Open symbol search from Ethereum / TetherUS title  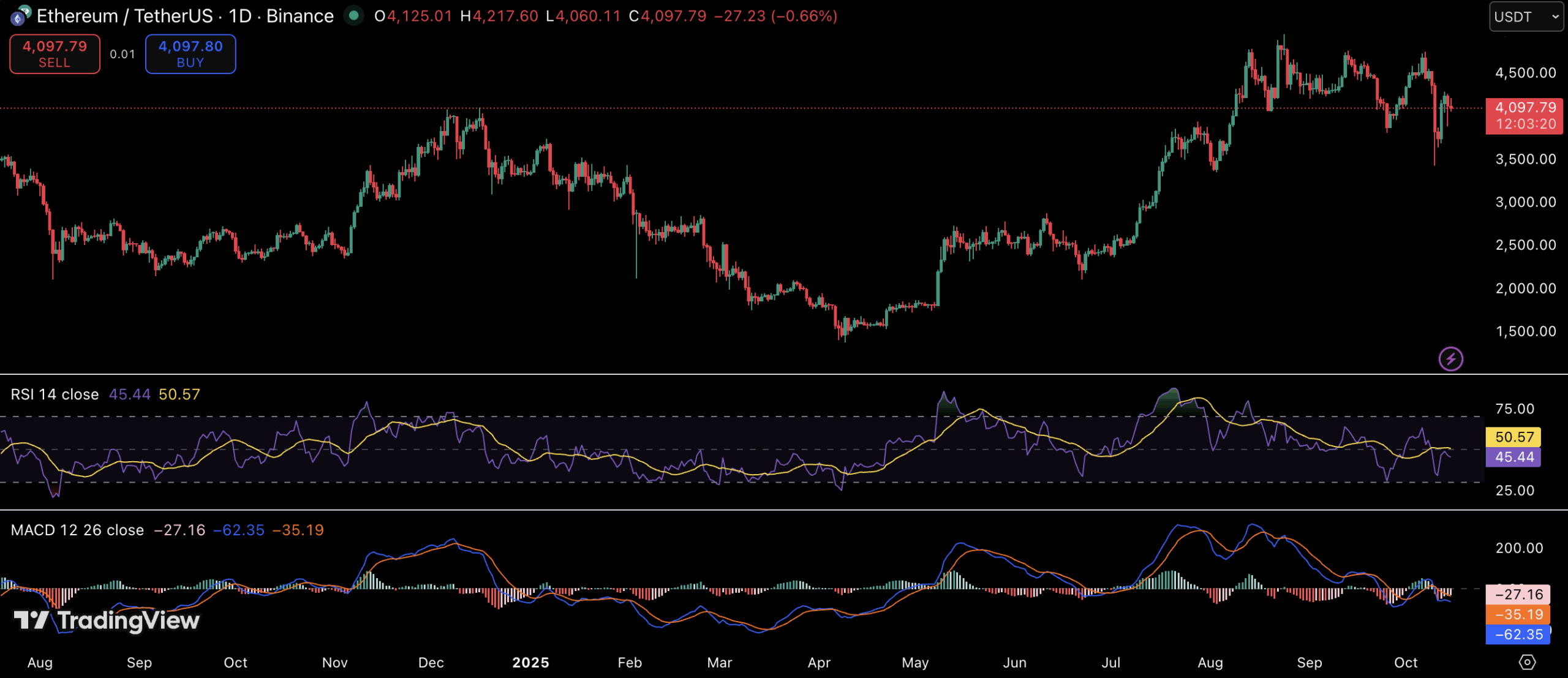click(184, 16)
